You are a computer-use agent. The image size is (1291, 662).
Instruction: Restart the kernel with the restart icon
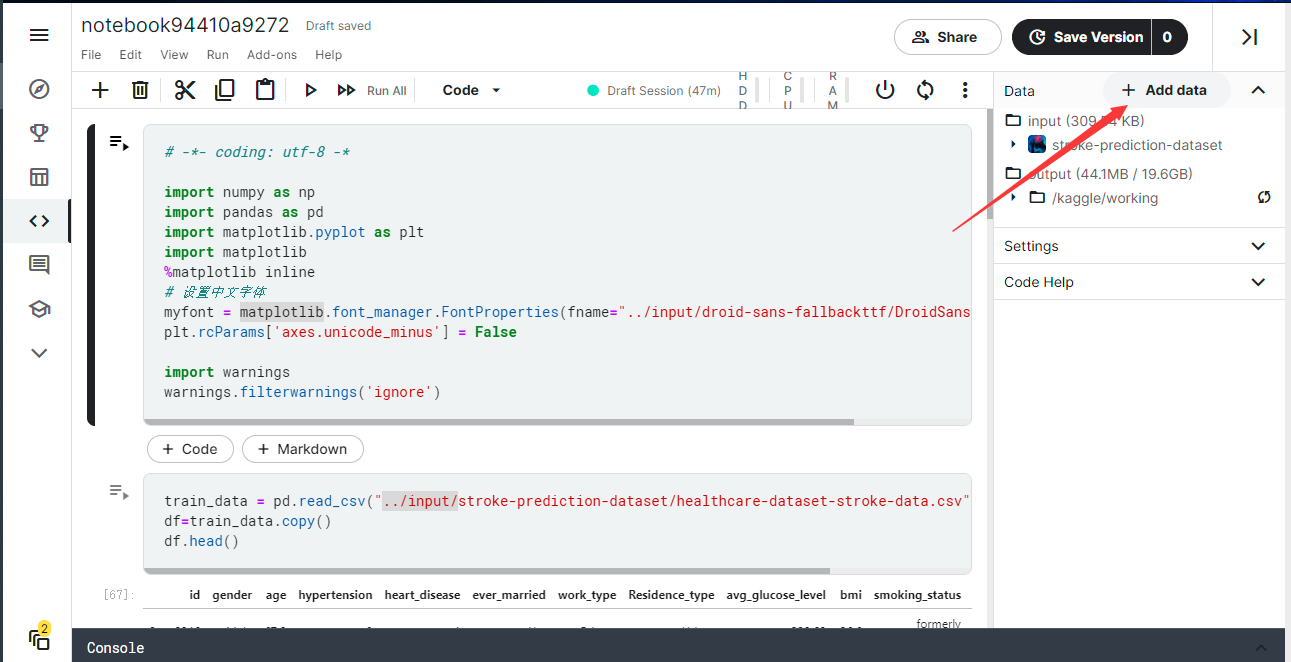[925, 90]
